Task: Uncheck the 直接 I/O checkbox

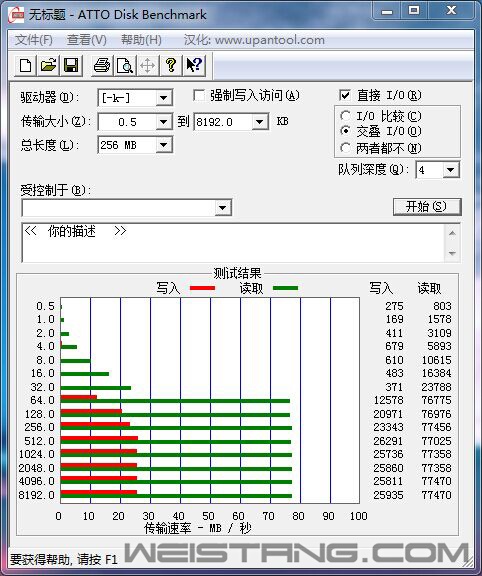Action: point(345,96)
